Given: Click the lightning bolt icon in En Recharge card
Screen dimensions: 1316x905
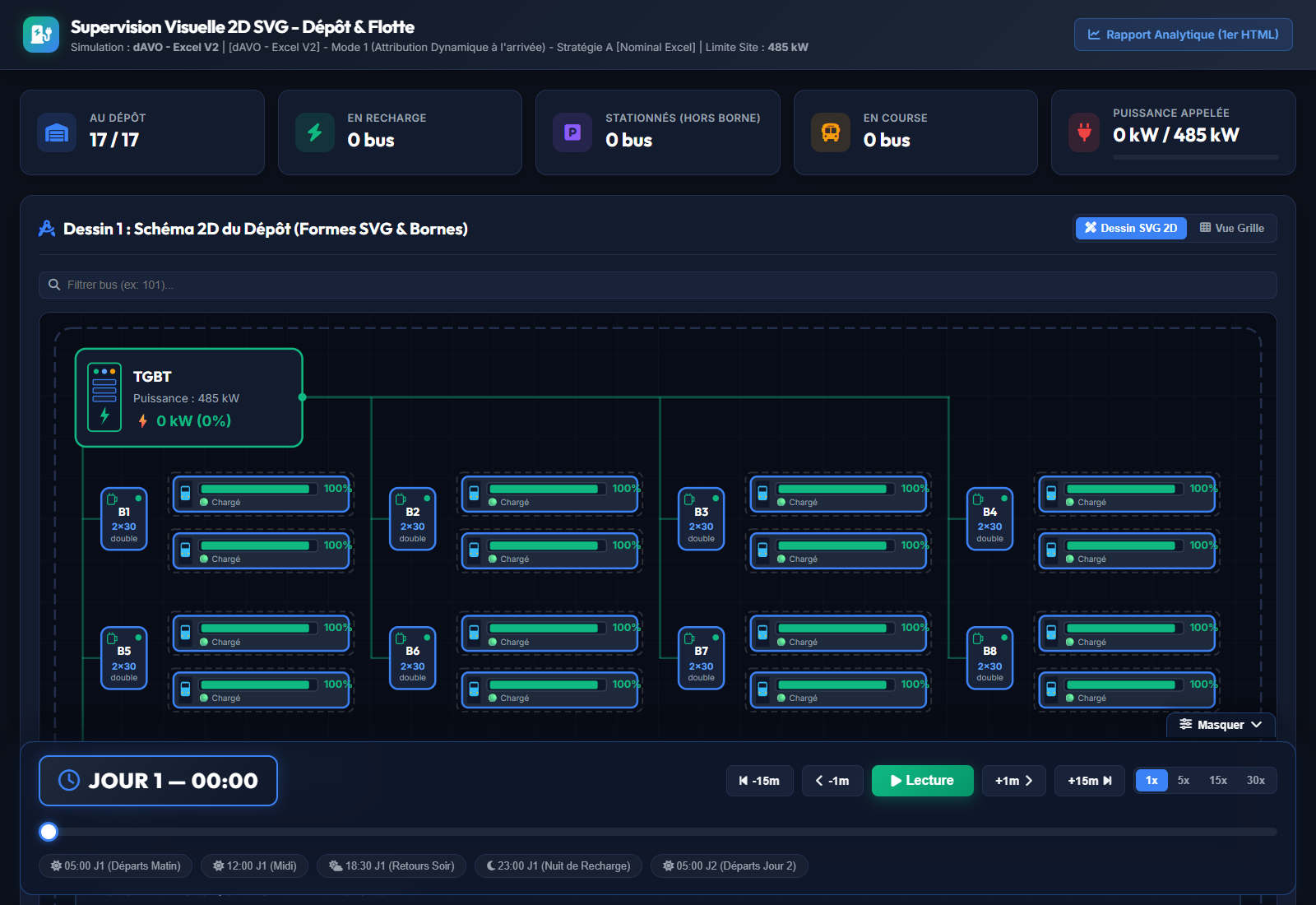Looking at the screenshot, I should pyautogui.click(x=315, y=132).
